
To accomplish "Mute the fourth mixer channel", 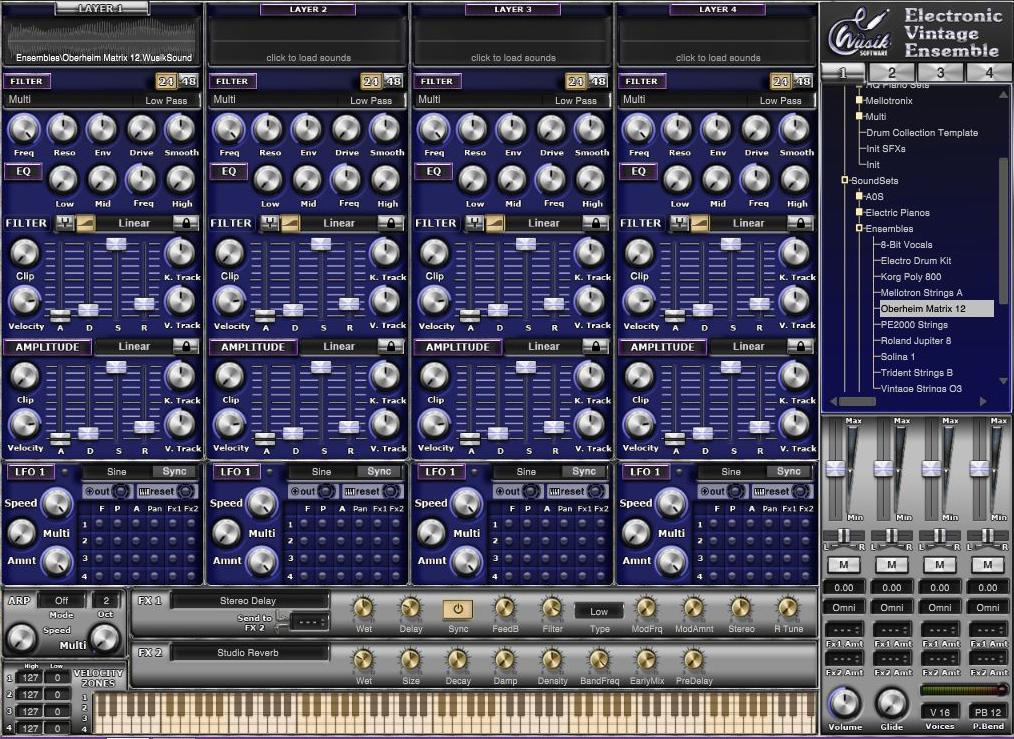I will click(x=987, y=564).
